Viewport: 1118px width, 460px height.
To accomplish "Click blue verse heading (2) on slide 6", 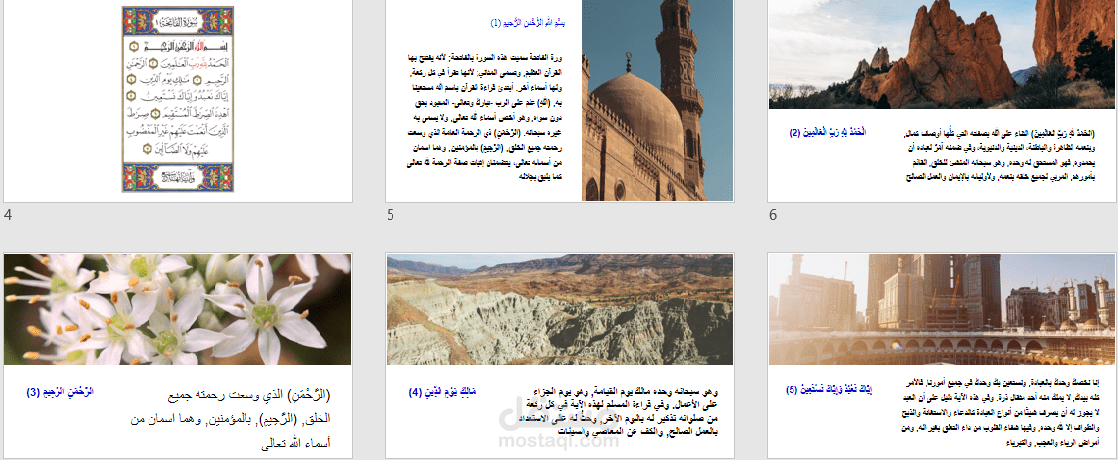I will click(x=827, y=132).
